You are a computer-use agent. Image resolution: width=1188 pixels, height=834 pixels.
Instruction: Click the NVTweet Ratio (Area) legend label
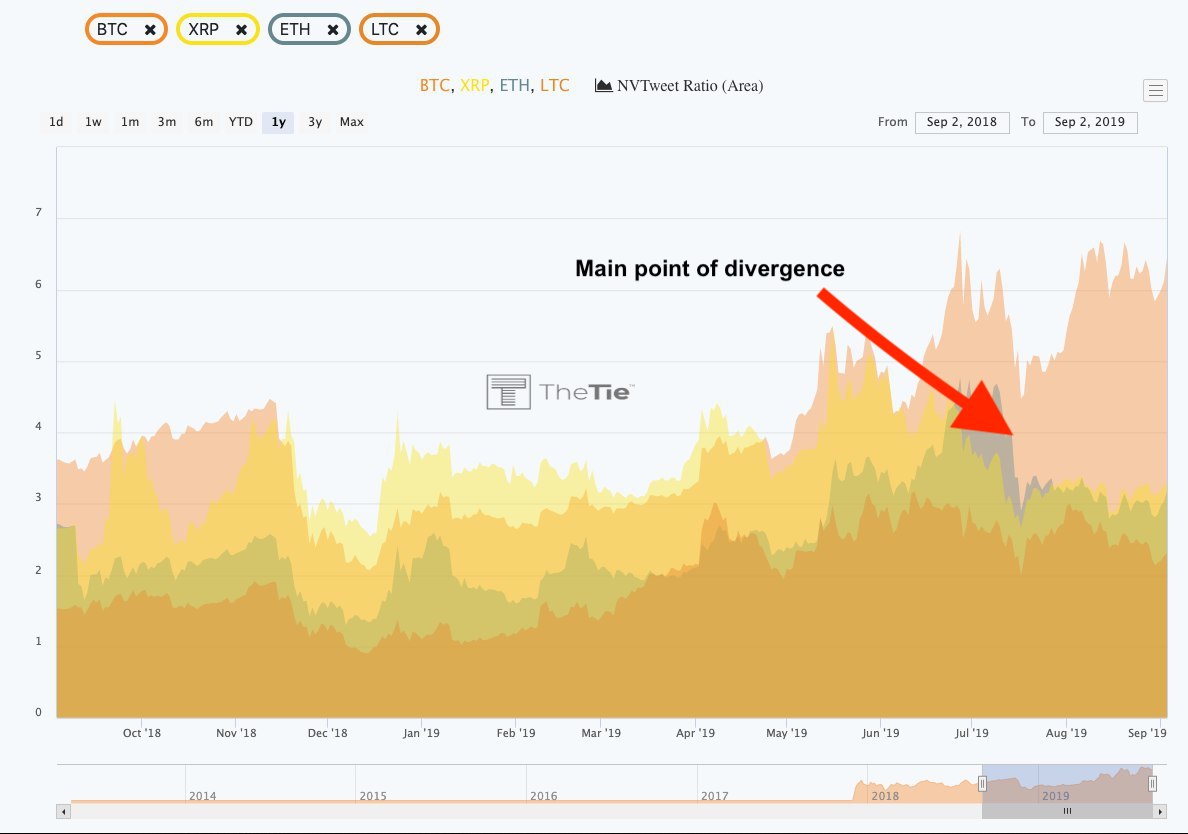pyautogui.click(x=690, y=86)
